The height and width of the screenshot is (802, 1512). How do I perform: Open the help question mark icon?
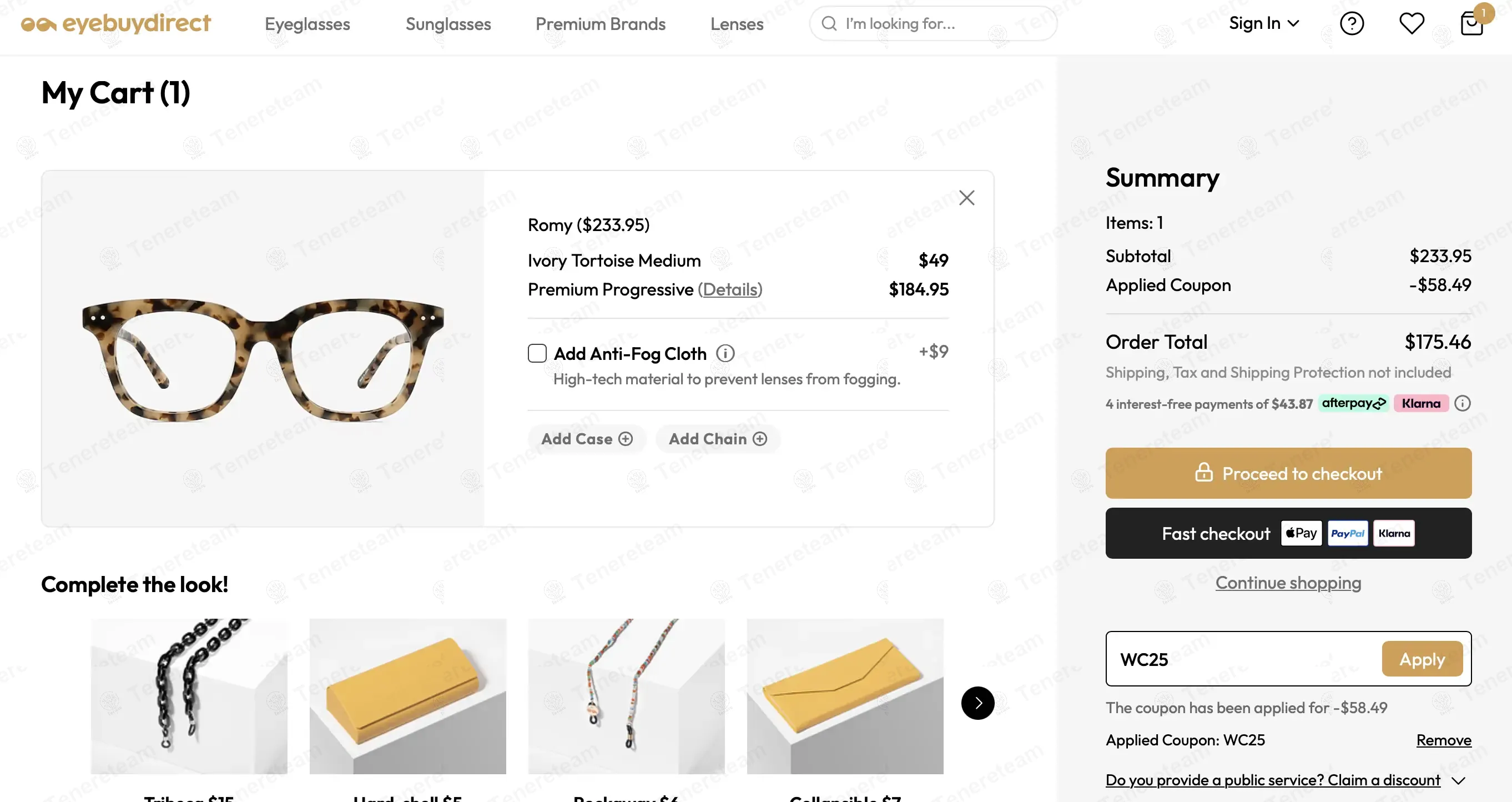pos(1351,24)
